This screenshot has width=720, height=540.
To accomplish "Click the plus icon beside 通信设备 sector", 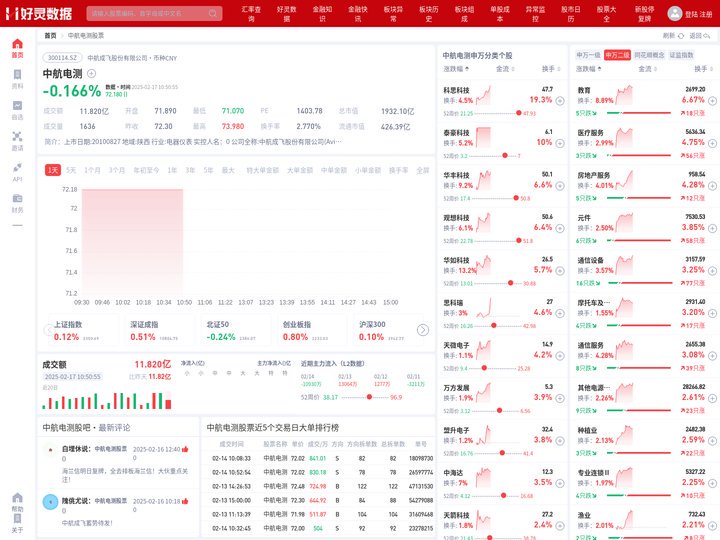I will pos(712,271).
